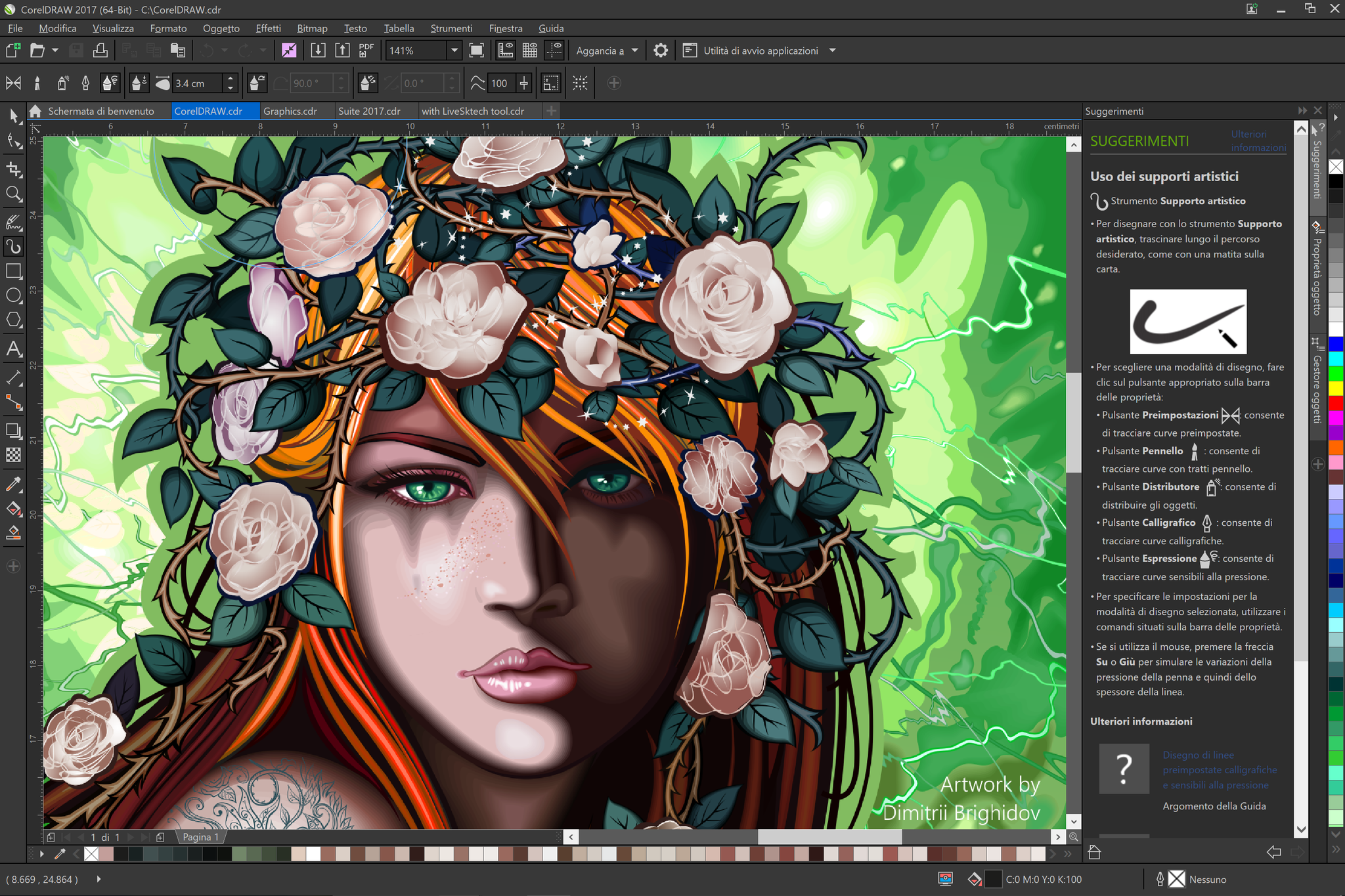Screen dimensions: 1345x896
Task: Choose Calligraphic mode on property bar
Action: tap(85, 83)
